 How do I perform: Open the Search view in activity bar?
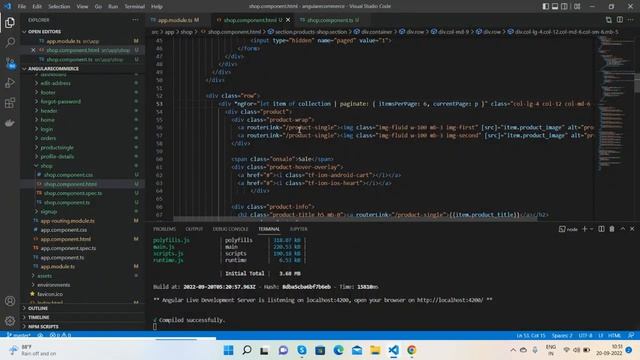point(10,42)
